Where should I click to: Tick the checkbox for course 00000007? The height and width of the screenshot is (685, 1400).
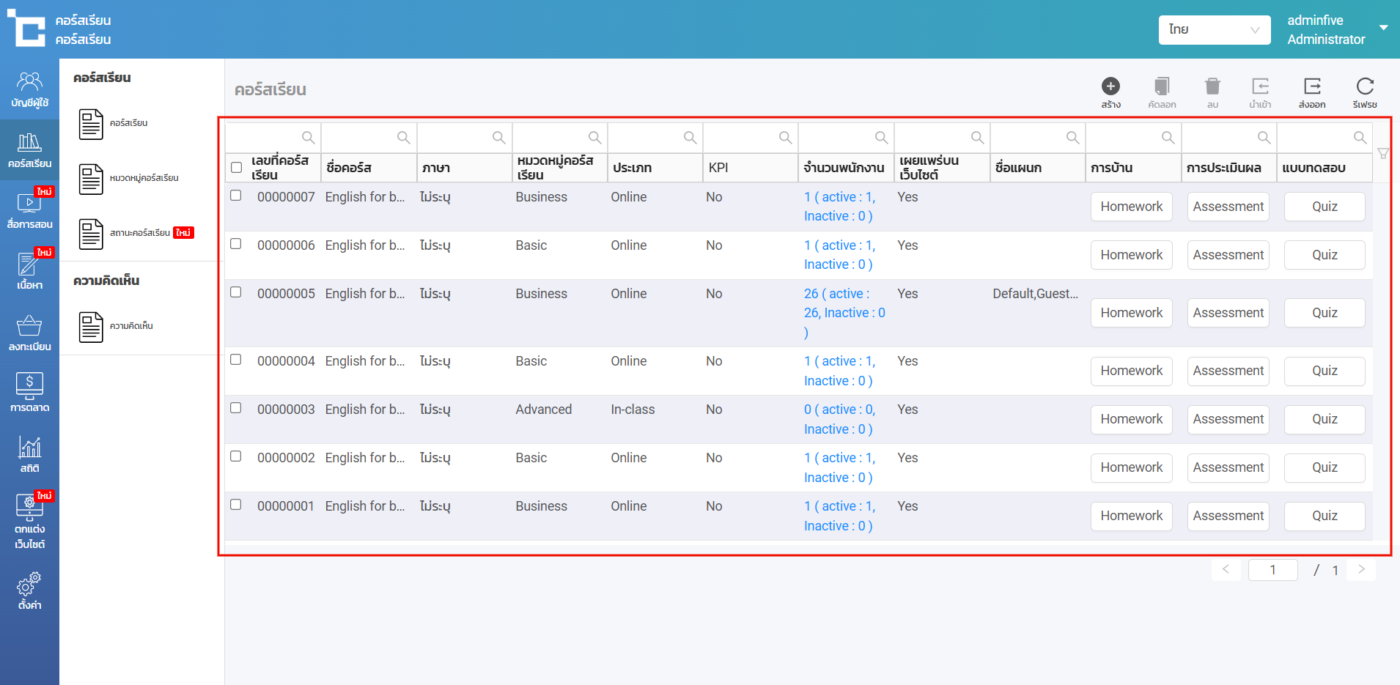click(x=236, y=196)
